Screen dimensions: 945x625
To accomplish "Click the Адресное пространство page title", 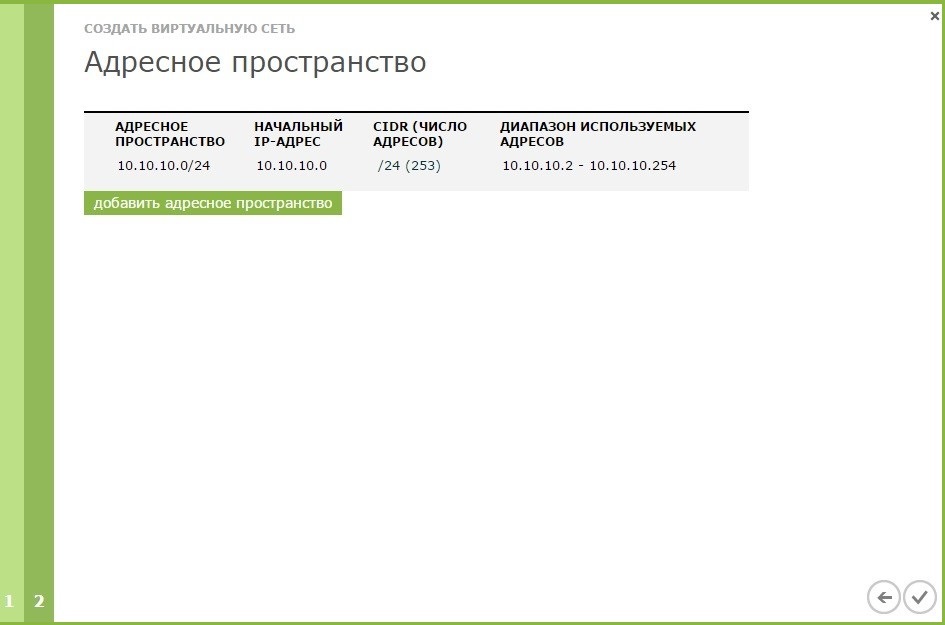I will [x=254, y=62].
